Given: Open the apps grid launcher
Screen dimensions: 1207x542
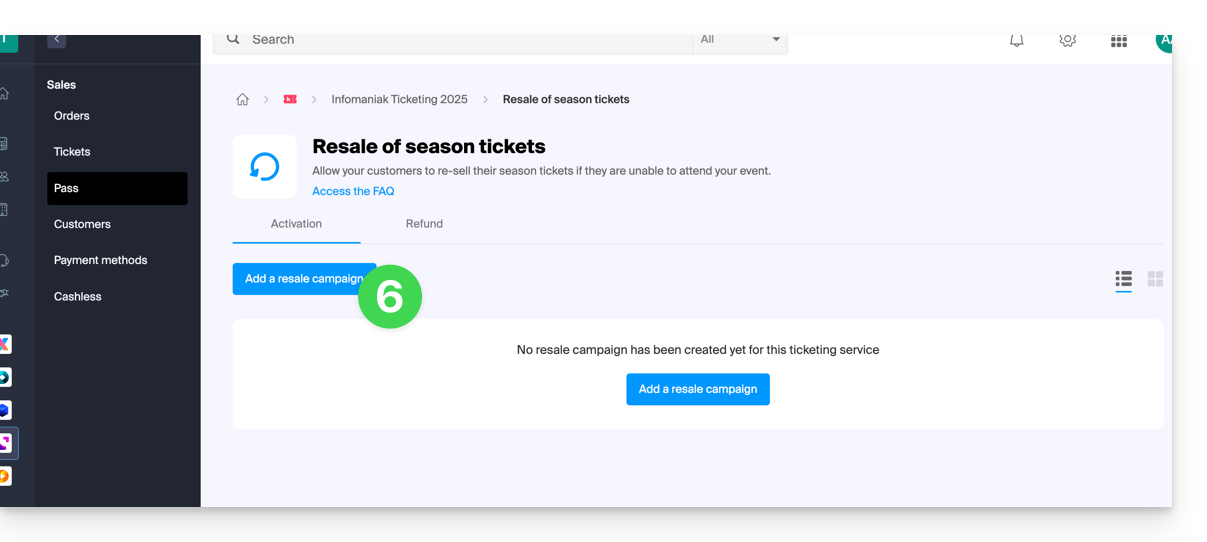Looking at the screenshot, I should click(1118, 41).
